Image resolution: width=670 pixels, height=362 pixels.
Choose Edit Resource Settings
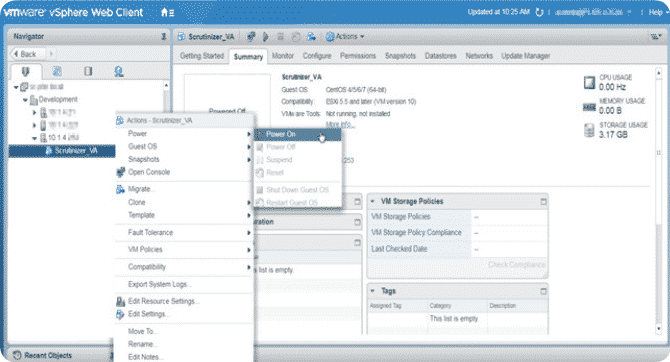184,301
